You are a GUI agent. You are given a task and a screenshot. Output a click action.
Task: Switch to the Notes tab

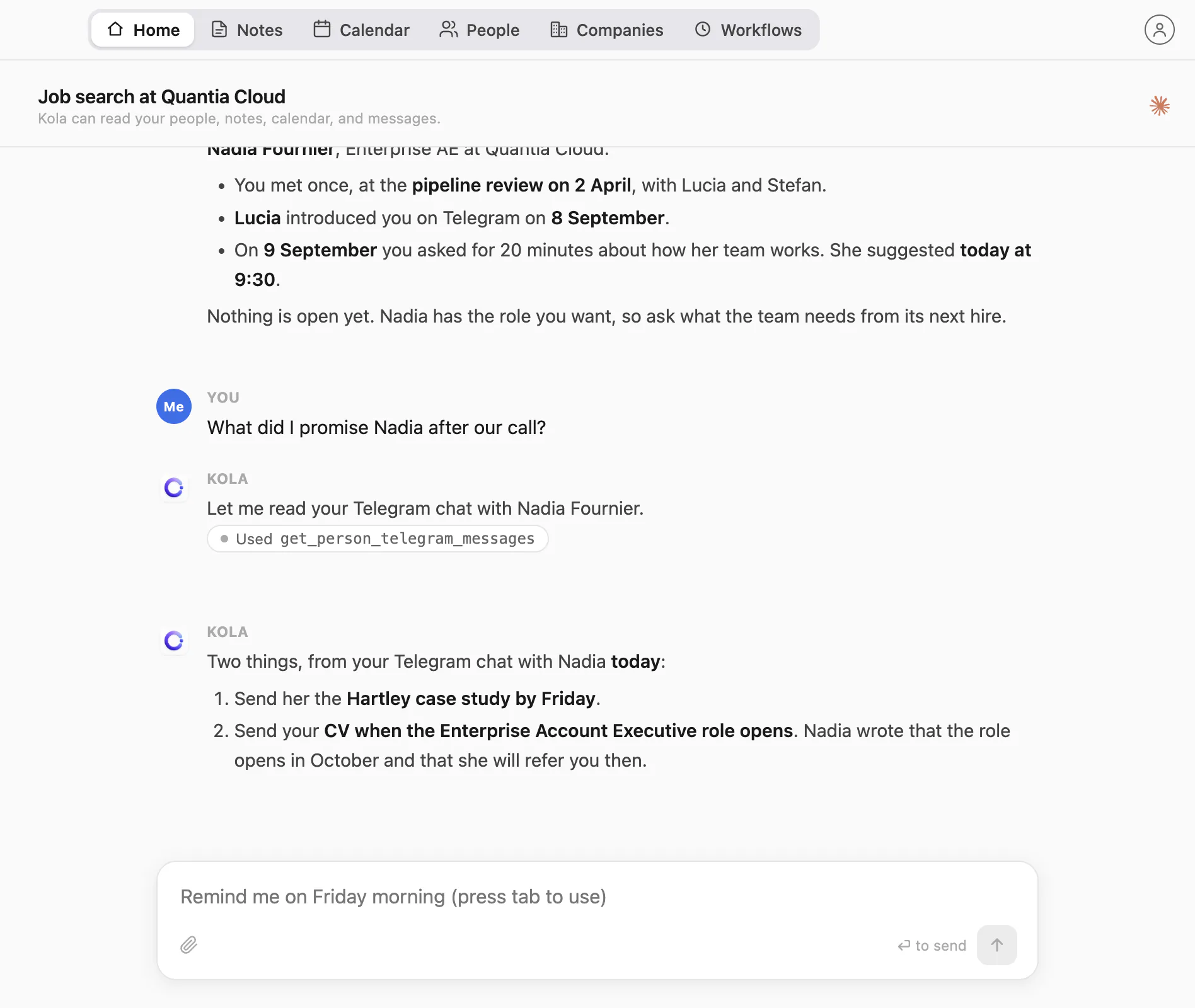coord(246,30)
